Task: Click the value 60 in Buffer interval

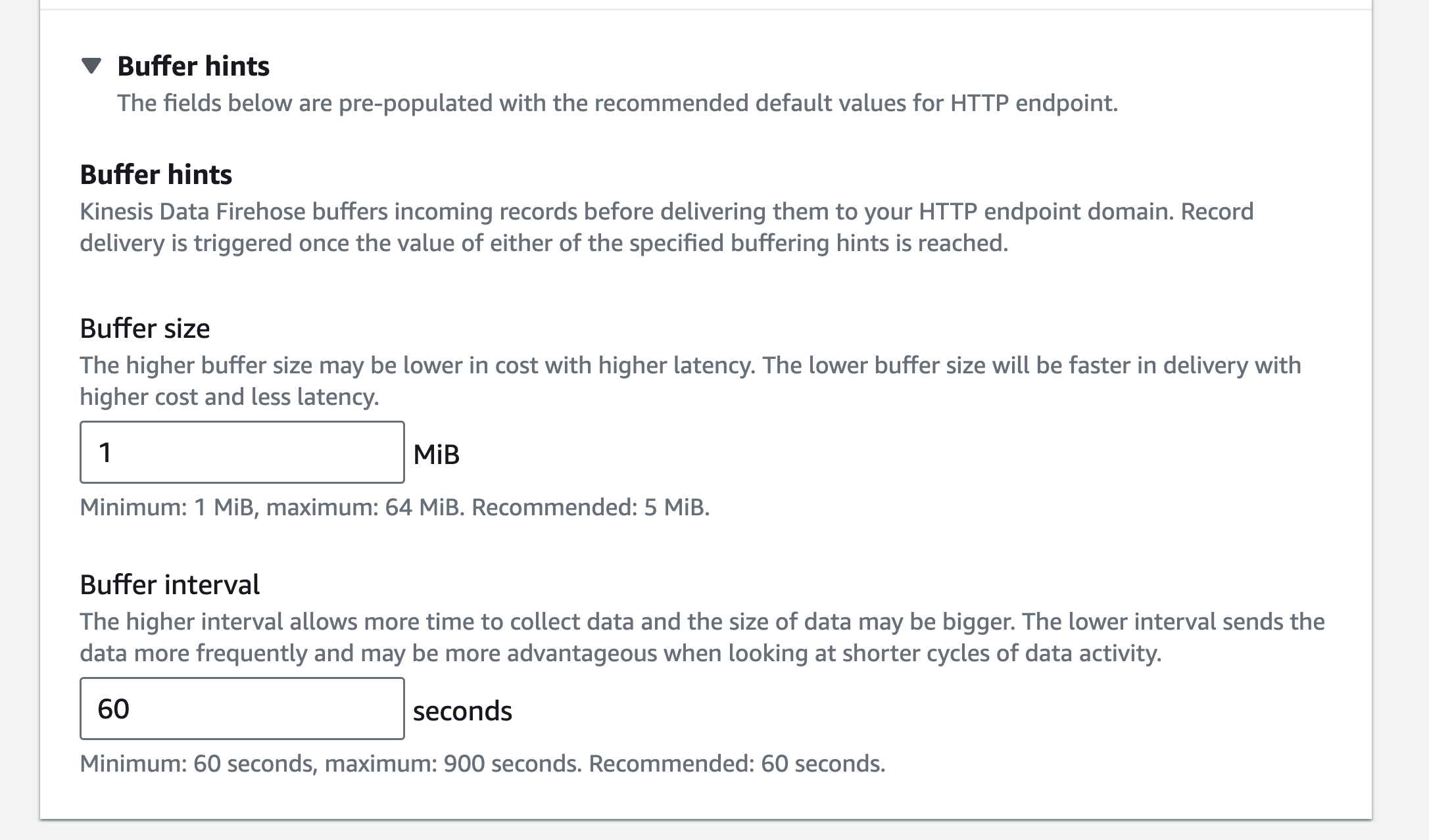Action: coord(113,709)
